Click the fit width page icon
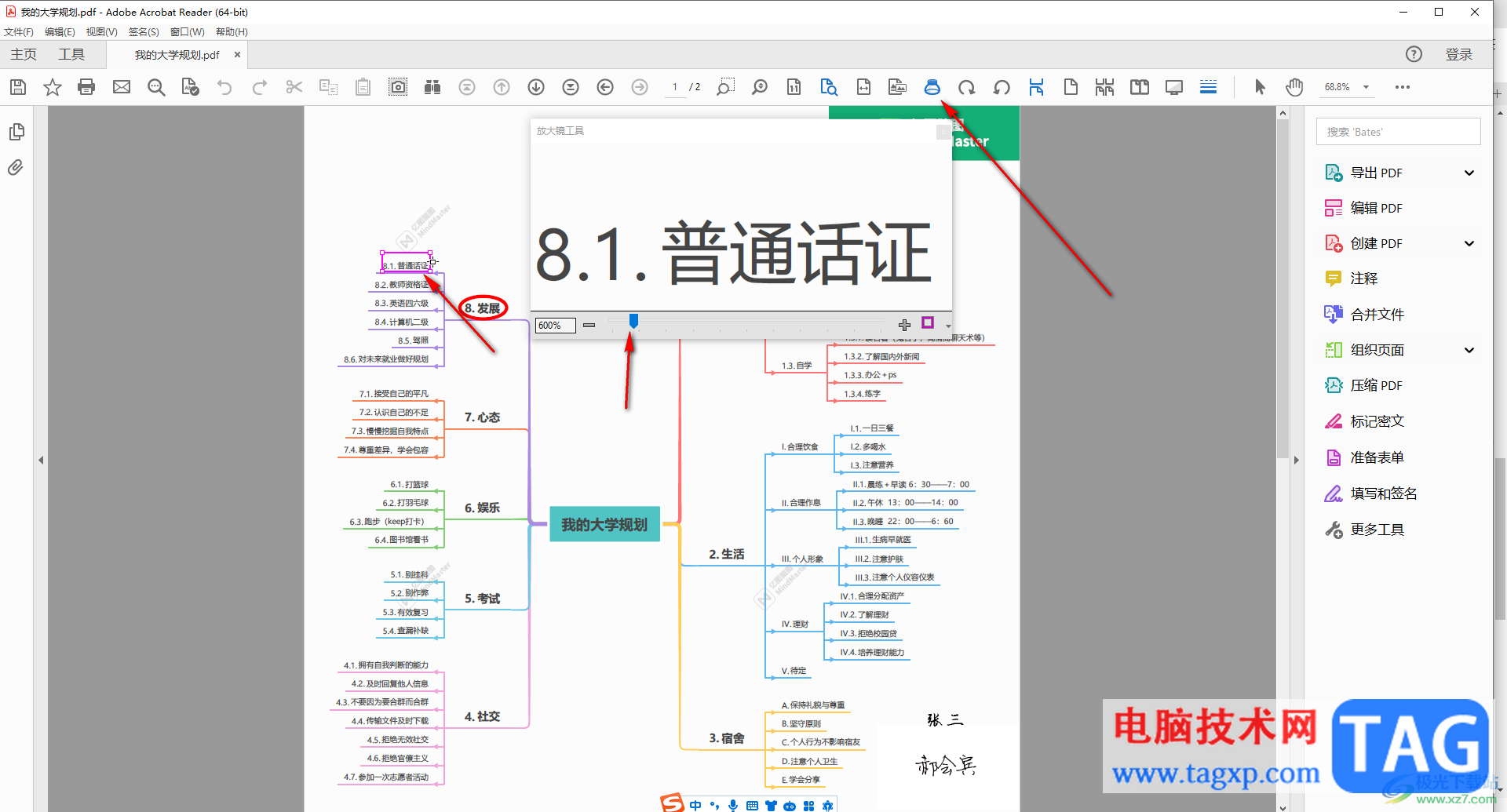The width and height of the screenshot is (1507, 812). 863,87
